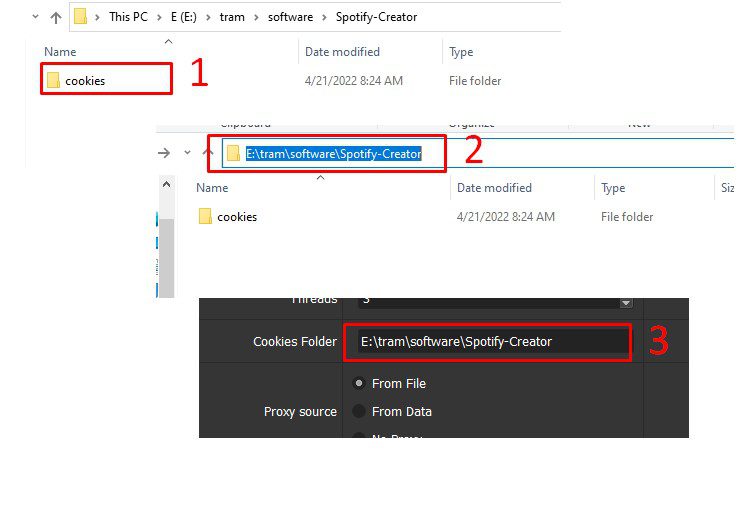Select cookies folder in second Explorer list
Image resolution: width=741 pixels, height=513 pixels.
tap(237, 217)
